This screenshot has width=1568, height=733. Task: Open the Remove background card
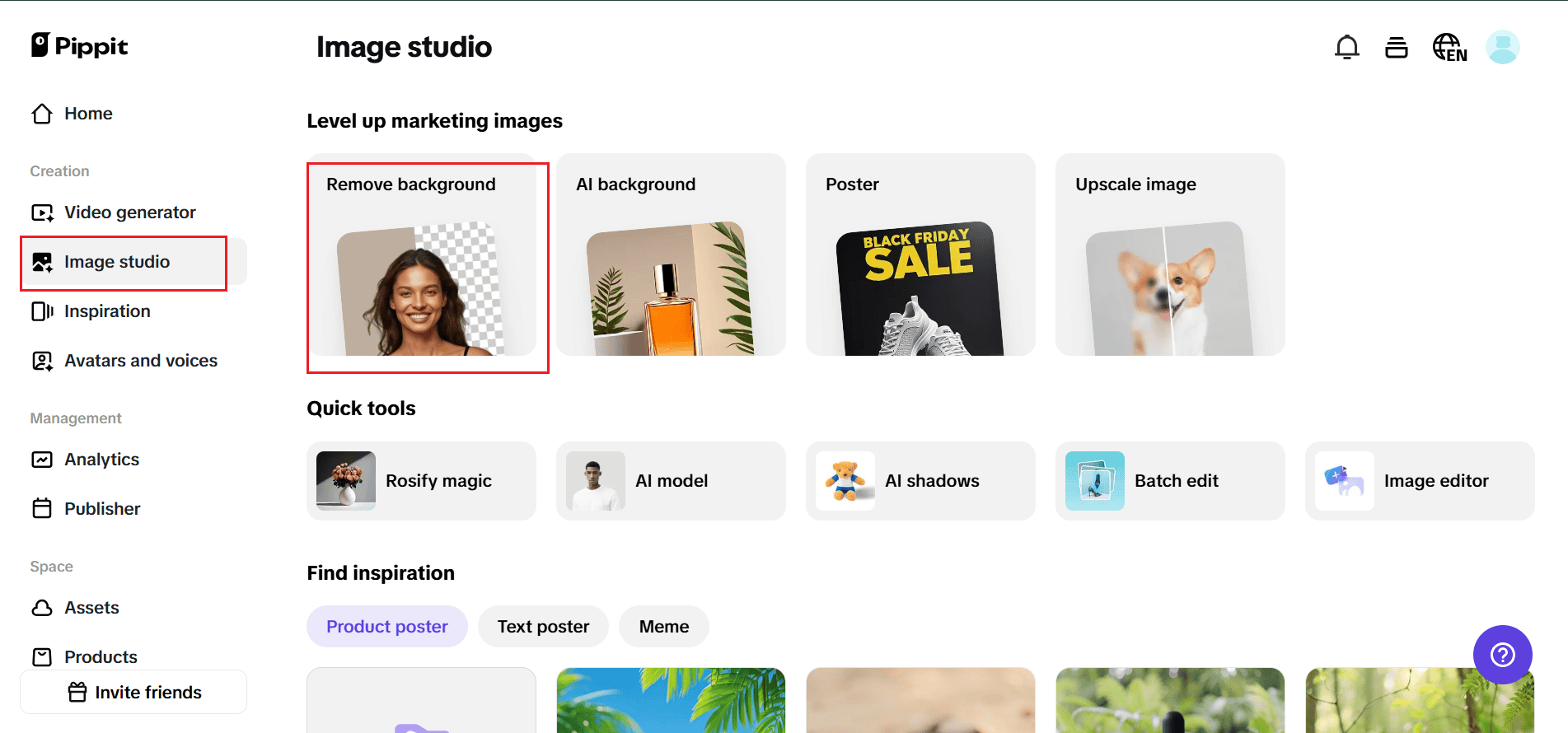(x=422, y=254)
